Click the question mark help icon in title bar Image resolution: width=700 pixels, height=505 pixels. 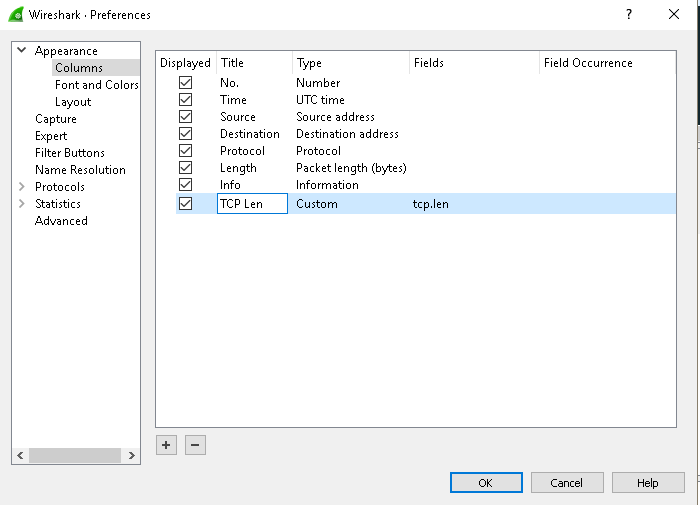pos(629,14)
